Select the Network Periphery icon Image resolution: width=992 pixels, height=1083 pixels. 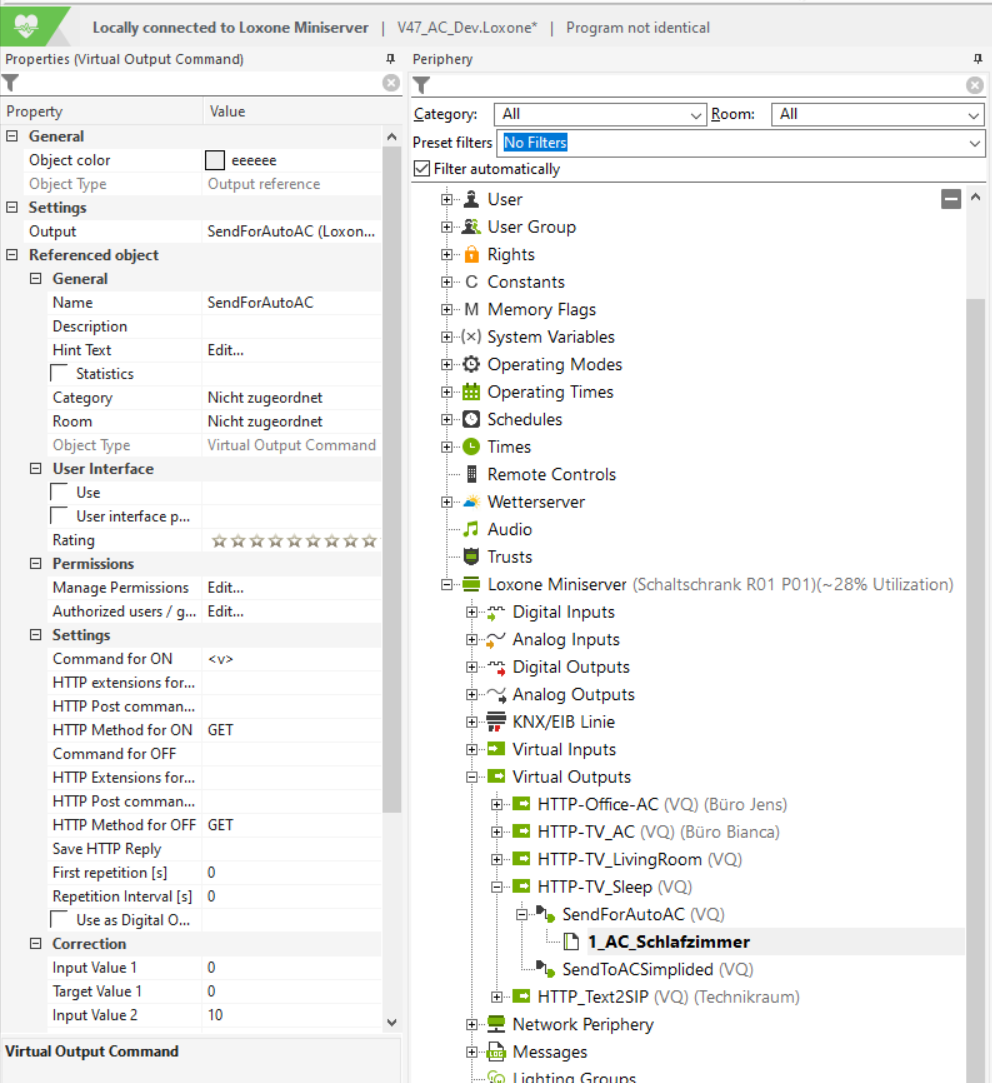point(496,1024)
